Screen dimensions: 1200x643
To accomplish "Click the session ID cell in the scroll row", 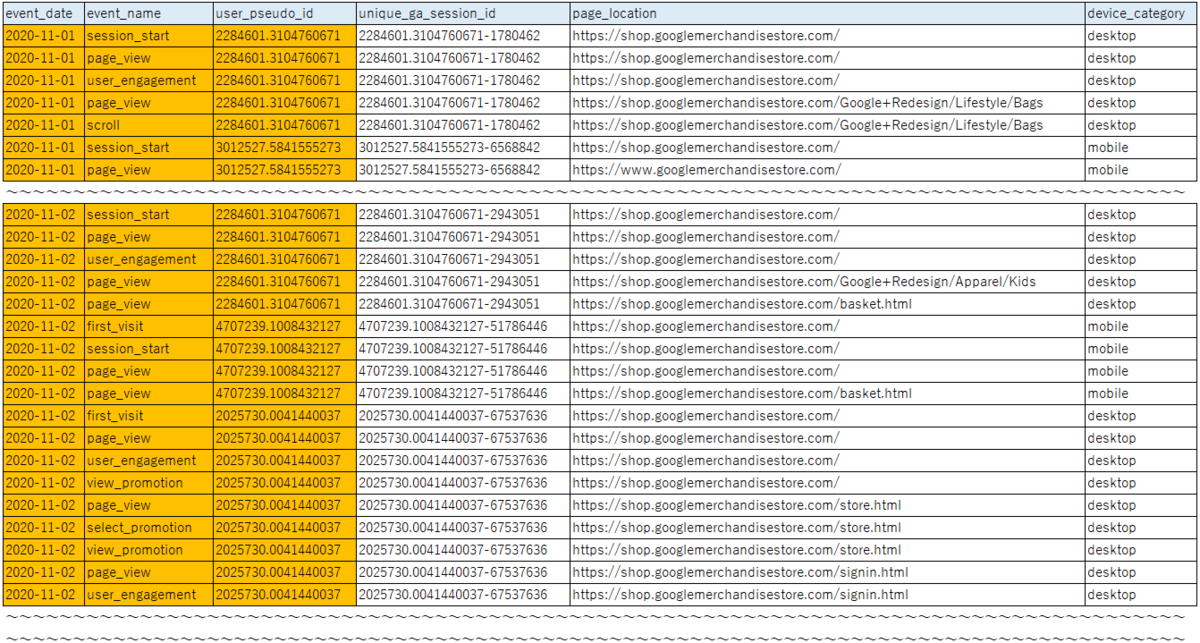I will tap(463, 125).
